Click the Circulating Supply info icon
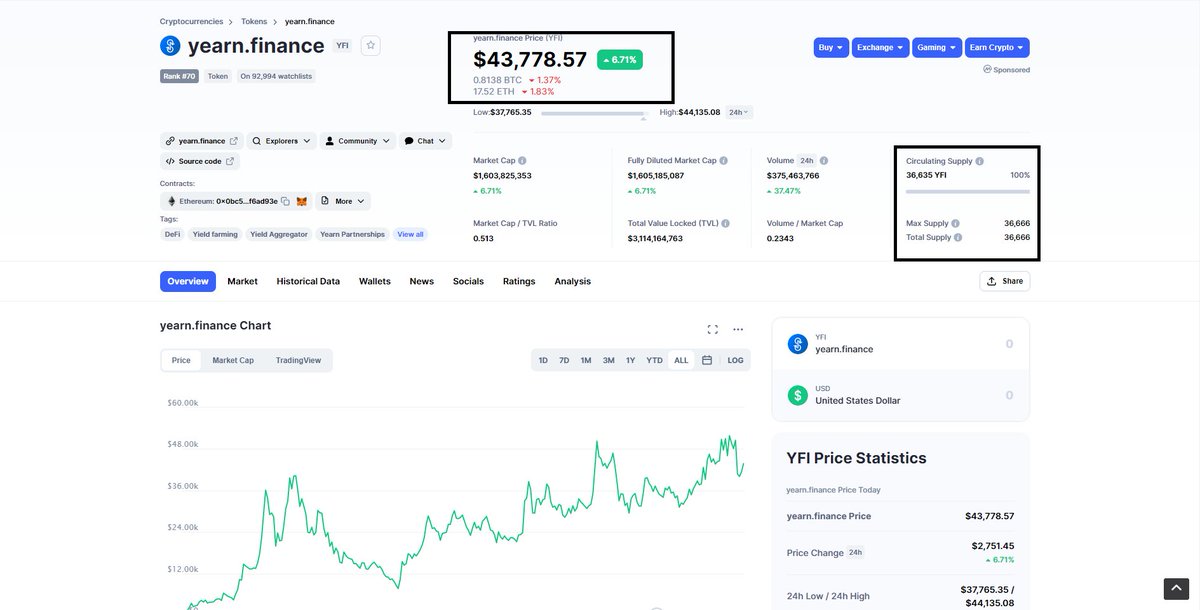1200x610 pixels. [979, 161]
